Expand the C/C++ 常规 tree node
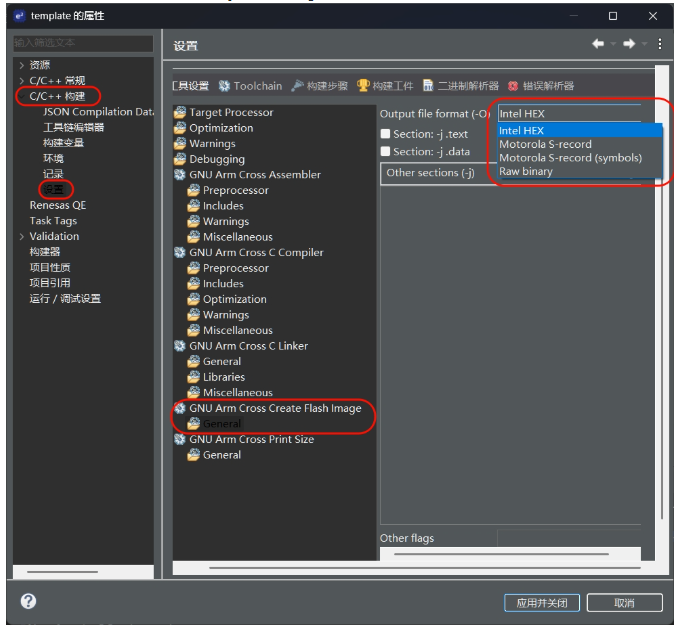This screenshot has width=677, height=629. (22, 81)
